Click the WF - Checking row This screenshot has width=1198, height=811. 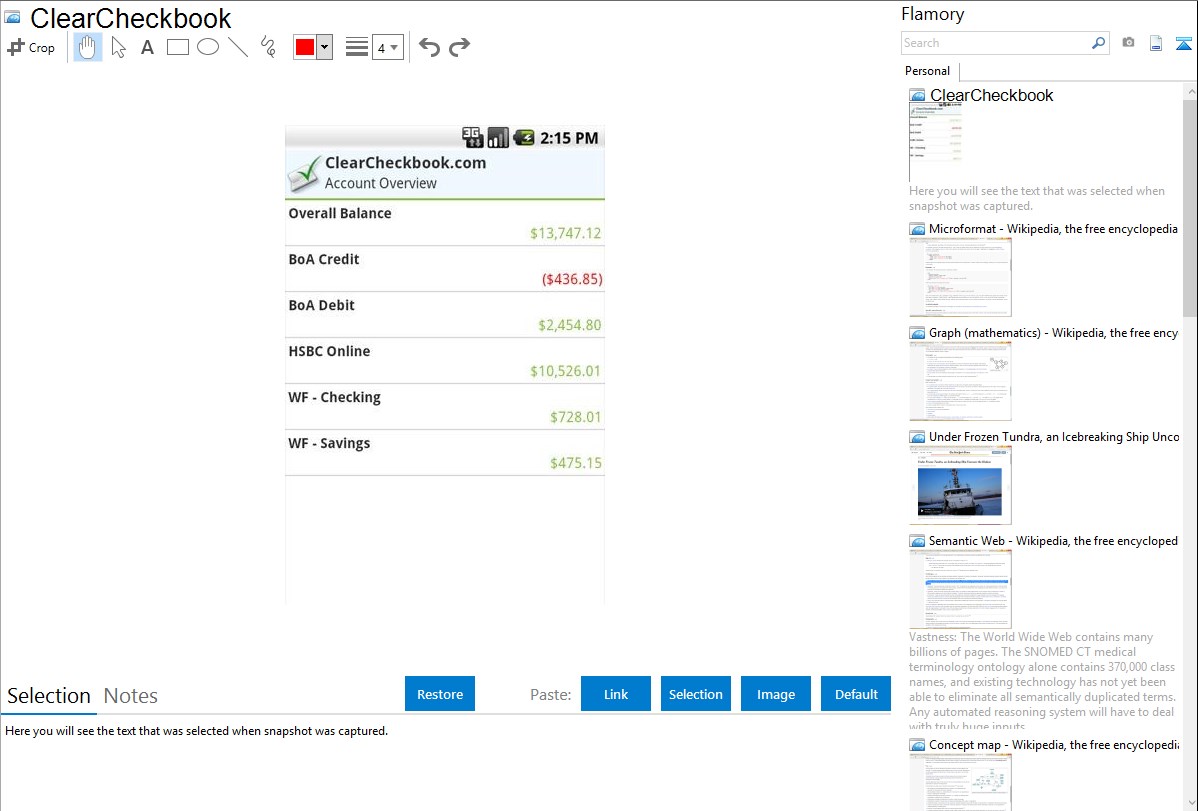click(x=445, y=407)
